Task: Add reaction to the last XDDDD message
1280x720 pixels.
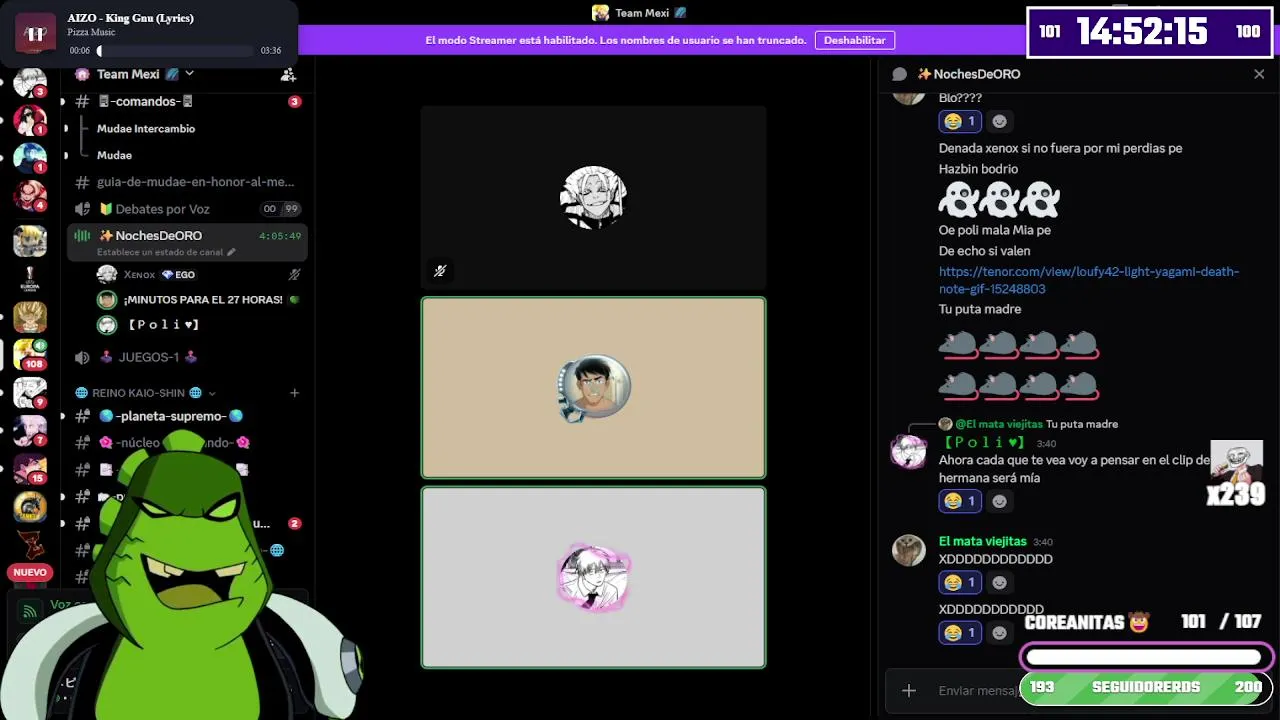Action: [x=999, y=633]
